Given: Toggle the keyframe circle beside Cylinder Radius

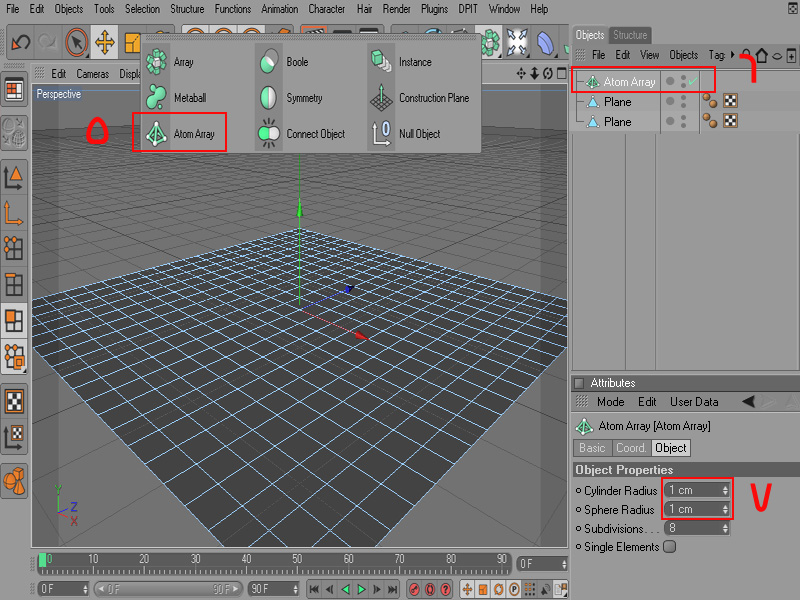Looking at the screenshot, I should pos(578,490).
